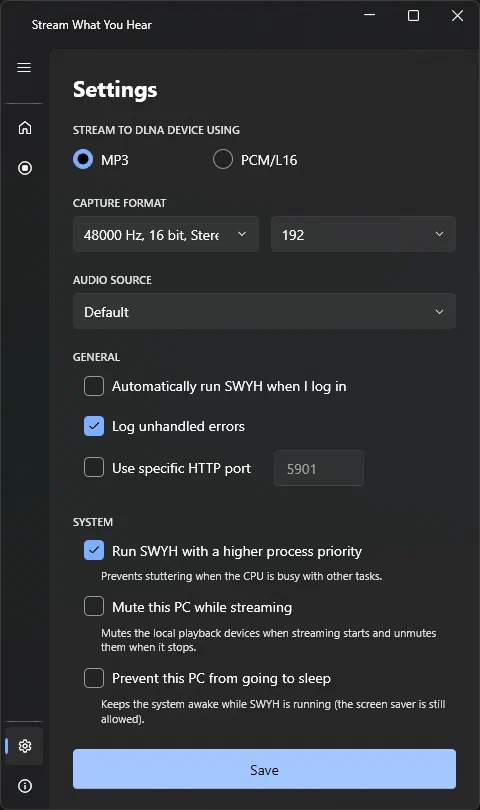Open the 192 bitrate dropdown
The width and height of the screenshot is (480, 810).
(x=363, y=235)
